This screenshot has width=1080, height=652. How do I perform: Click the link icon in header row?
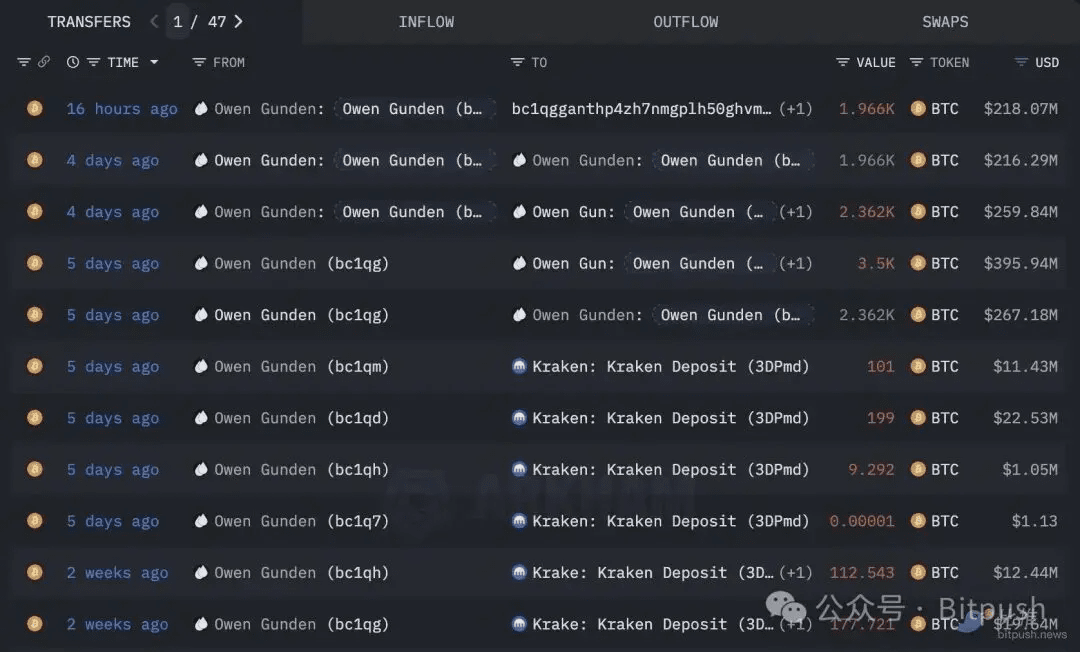(43, 62)
